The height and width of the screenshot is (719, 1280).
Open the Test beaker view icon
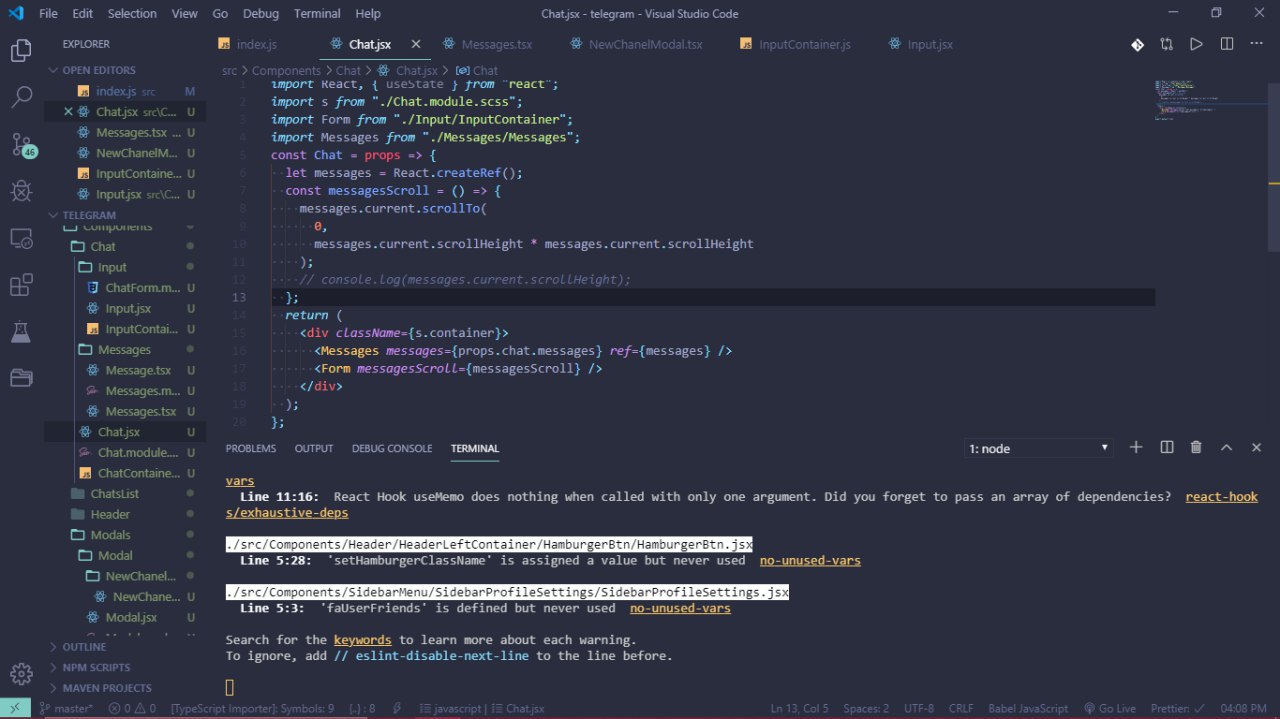pos(21,331)
